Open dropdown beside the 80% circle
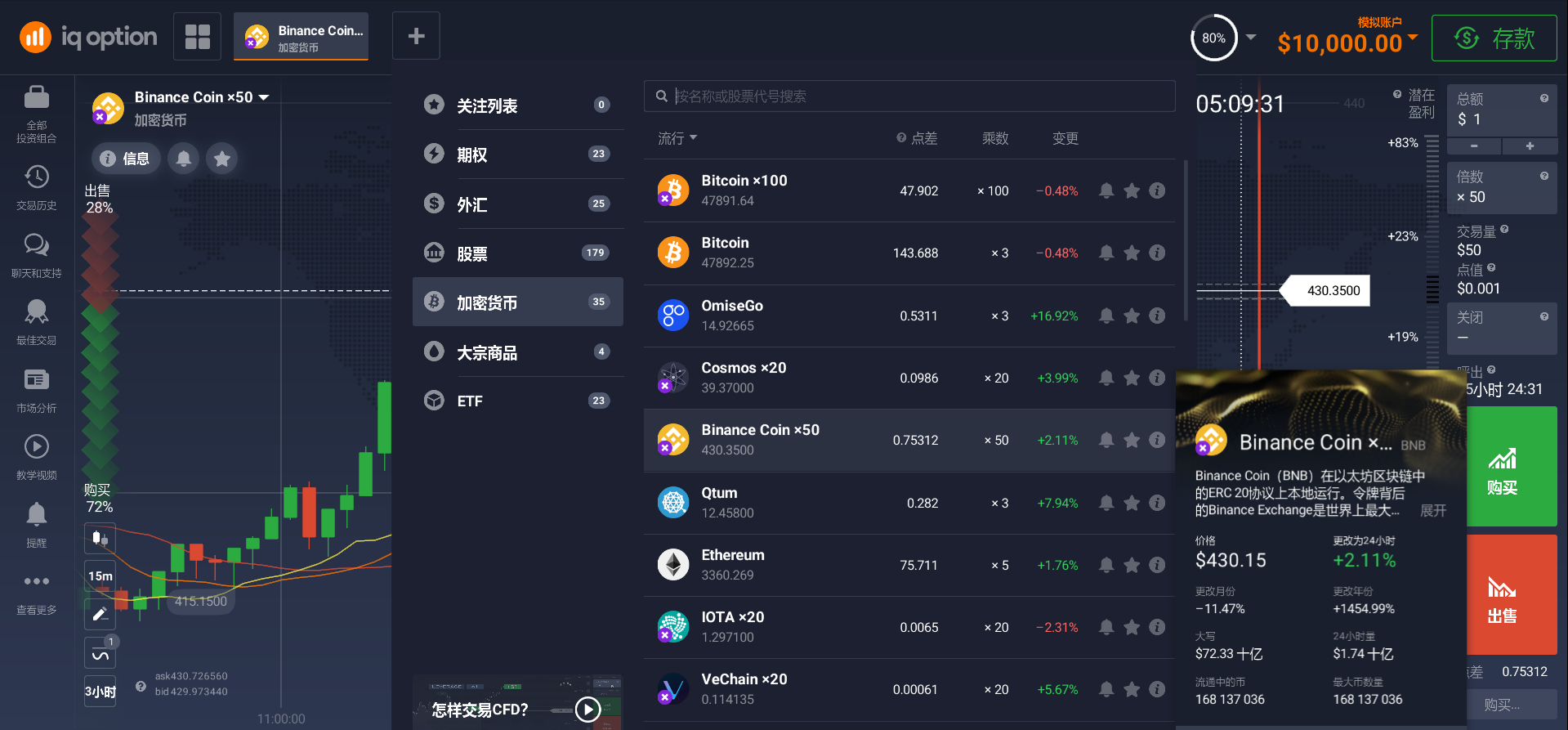 tap(1251, 38)
